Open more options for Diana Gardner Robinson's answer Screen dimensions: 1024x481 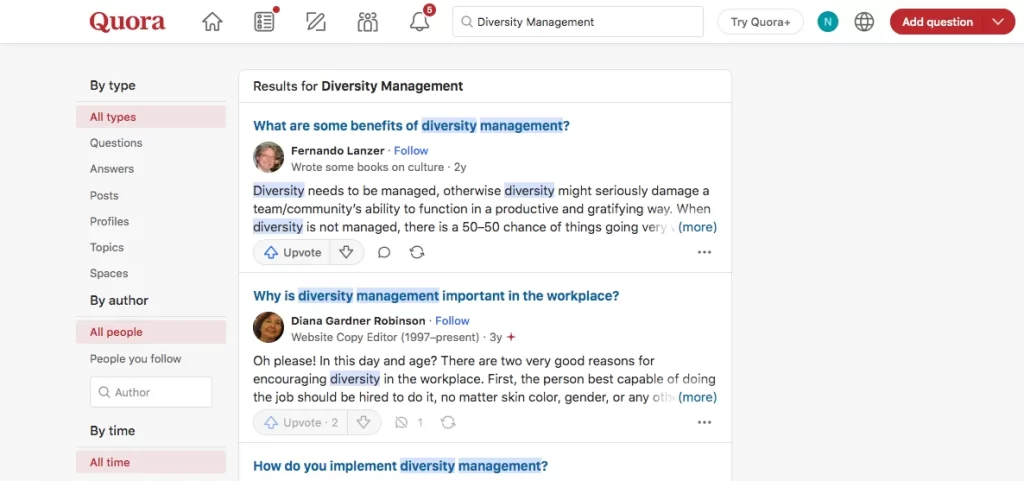tap(704, 423)
